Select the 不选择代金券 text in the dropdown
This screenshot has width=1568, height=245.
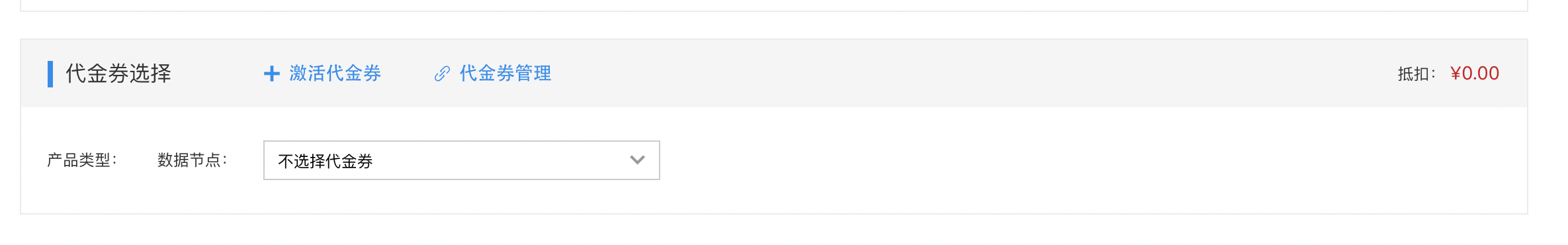tap(326, 161)
